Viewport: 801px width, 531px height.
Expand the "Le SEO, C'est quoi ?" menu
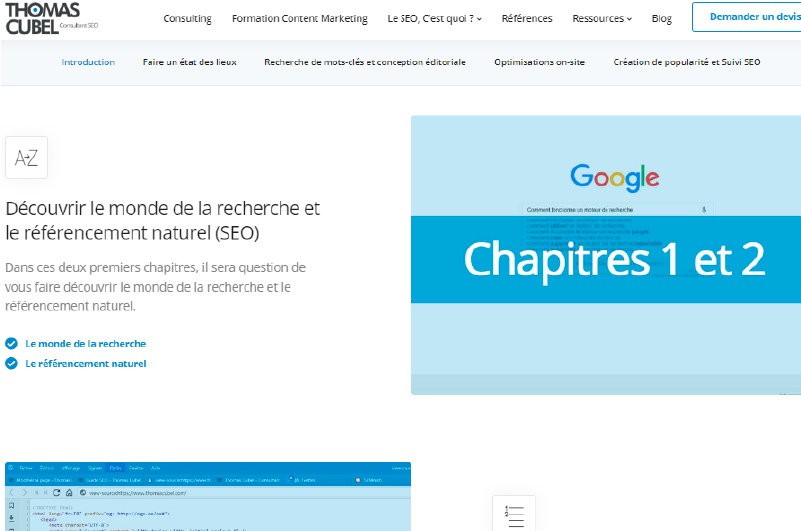434,18
